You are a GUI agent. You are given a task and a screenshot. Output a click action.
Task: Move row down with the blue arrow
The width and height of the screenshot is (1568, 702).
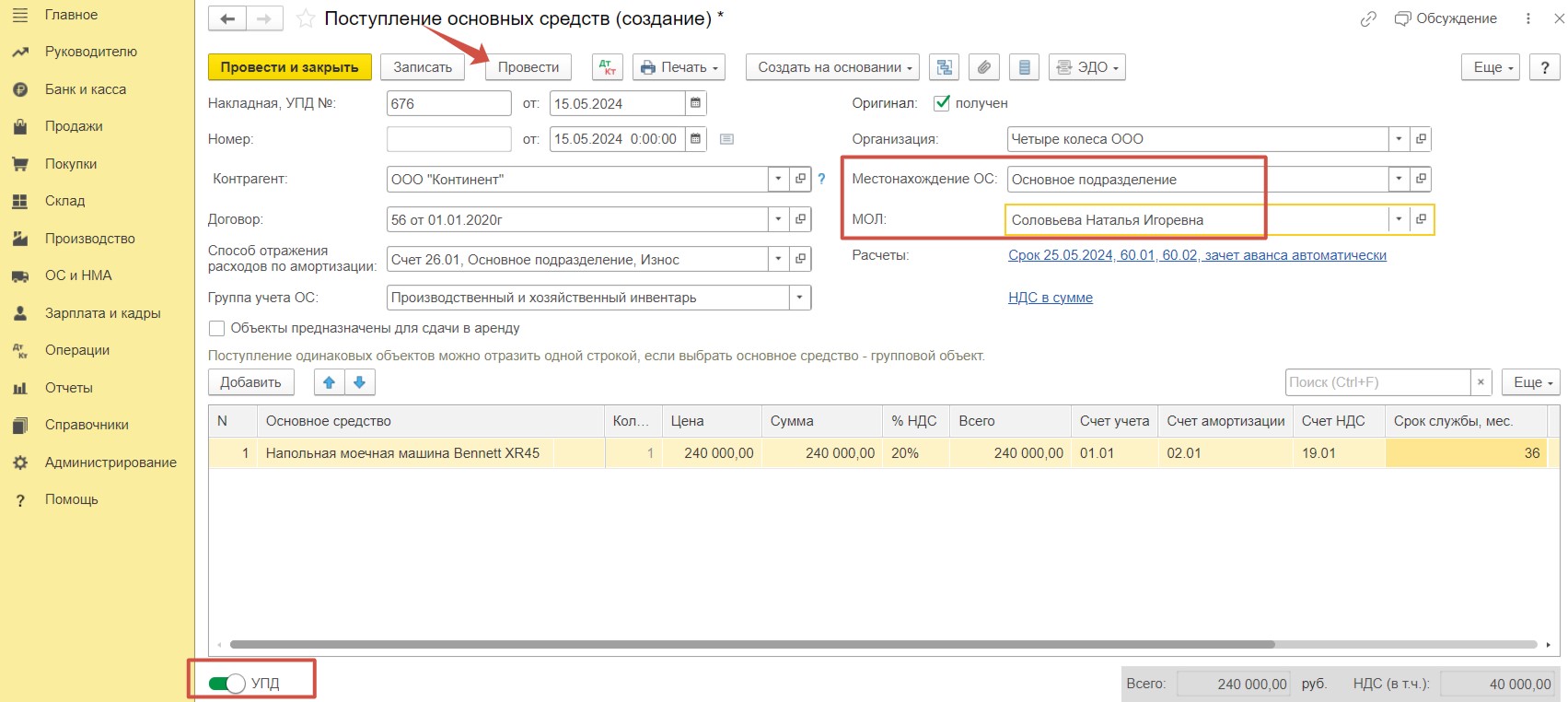click(360, 382)
